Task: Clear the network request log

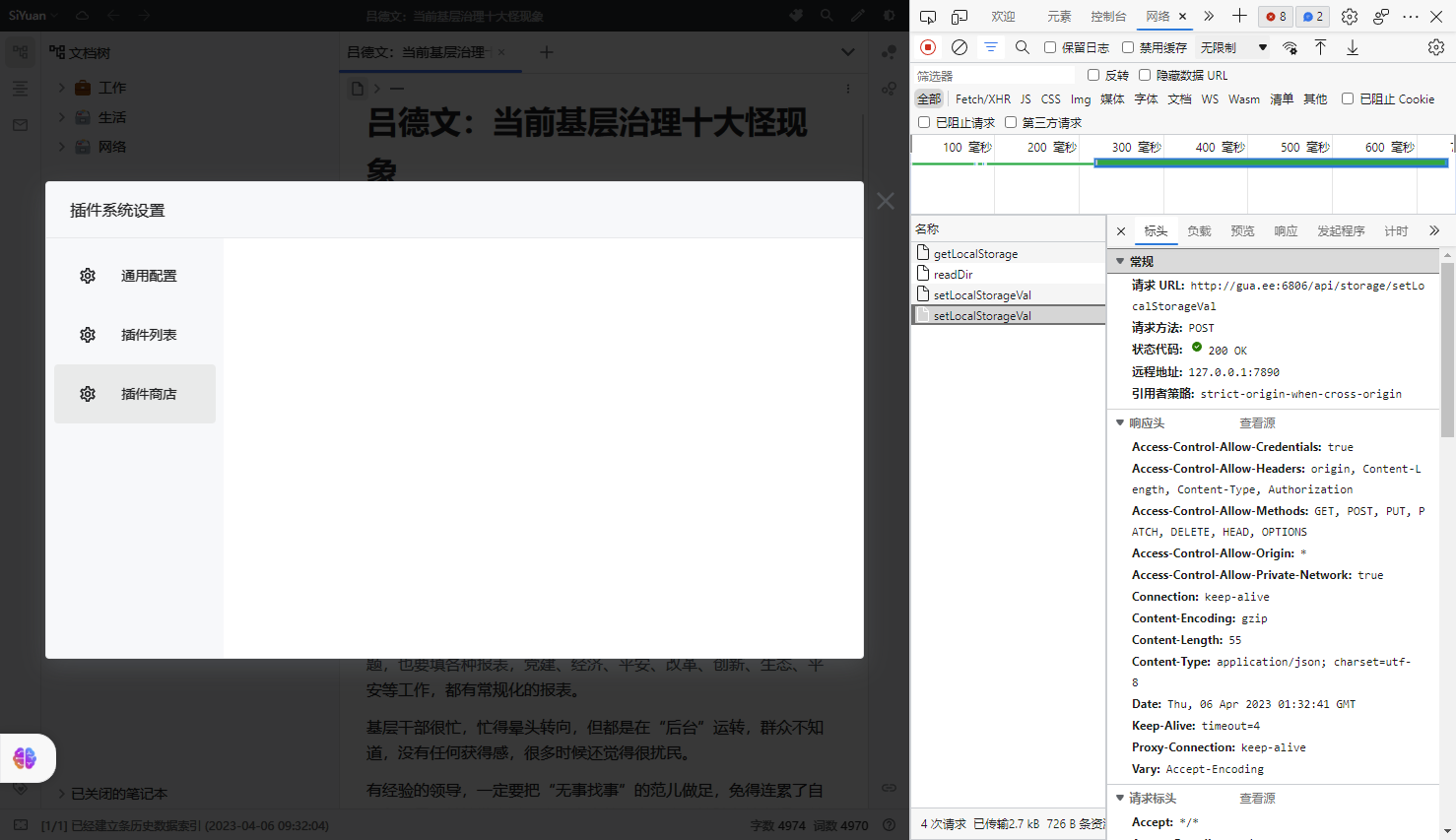Action: 959,46
